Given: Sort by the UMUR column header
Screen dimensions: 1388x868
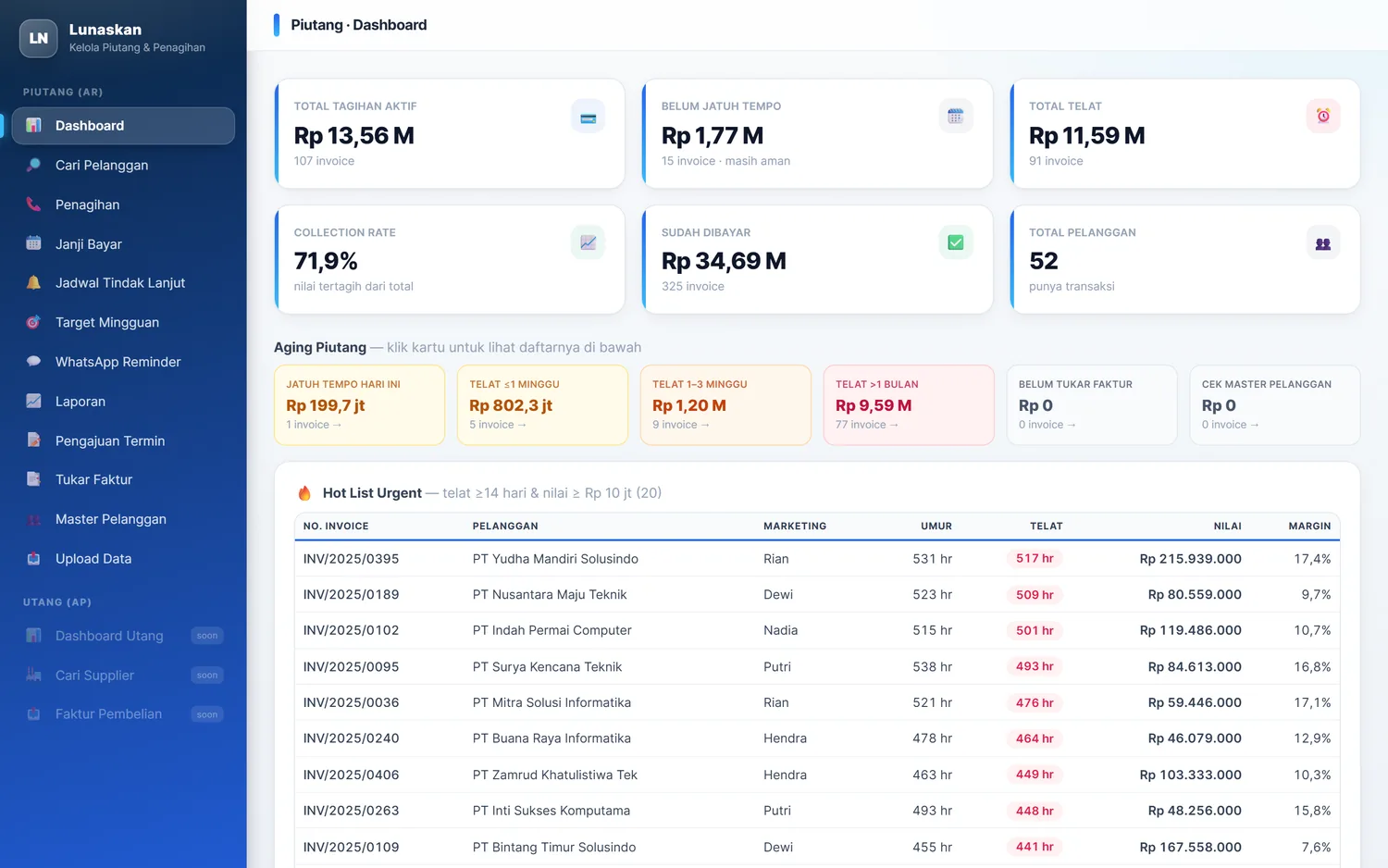Looking at the screenshot, I should (936, 526).
